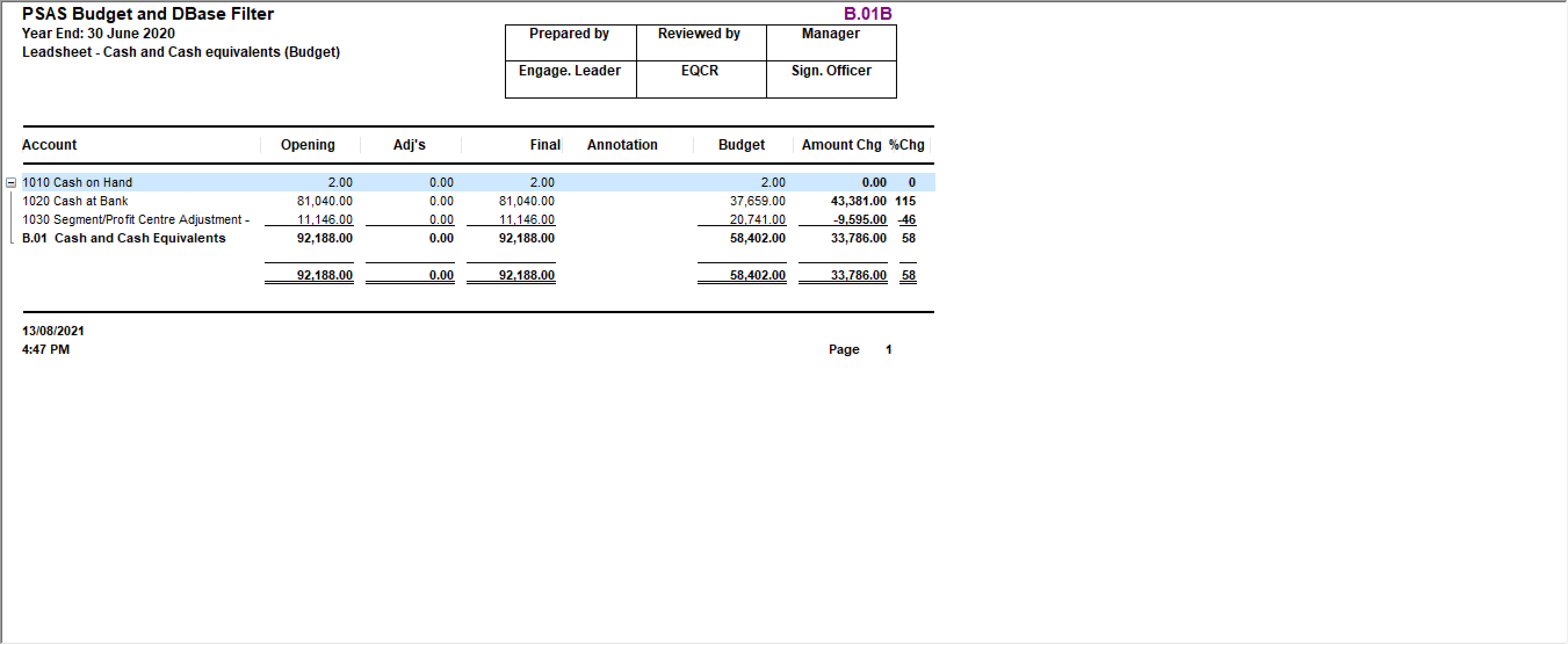Click the Account column header
The image size is (1568, 645).
[49, 145]
